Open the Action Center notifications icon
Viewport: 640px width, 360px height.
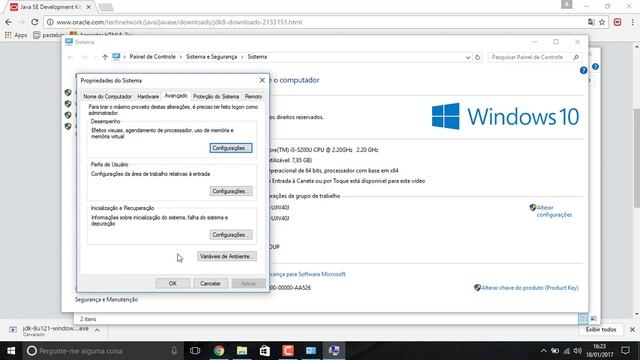[x=626, y=351]
